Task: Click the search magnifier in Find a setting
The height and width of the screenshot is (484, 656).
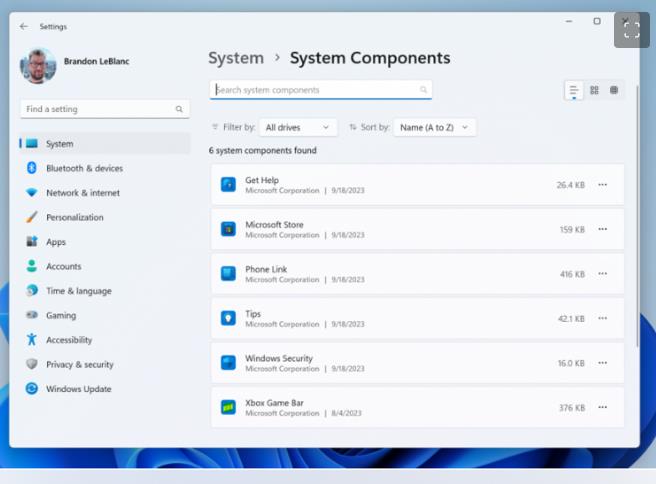Action: click(x=180, y=109)
